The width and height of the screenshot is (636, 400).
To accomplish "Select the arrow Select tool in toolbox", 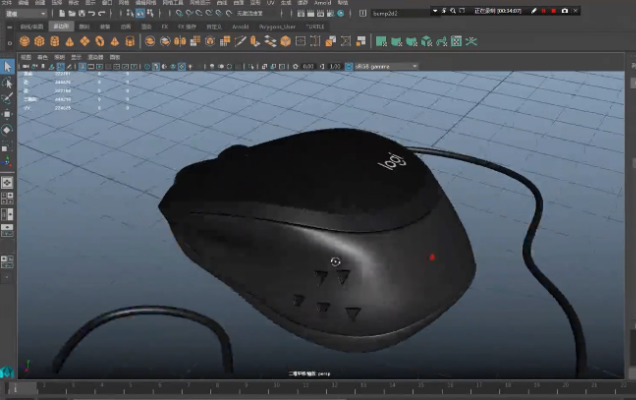I will (x=7, y=67).
